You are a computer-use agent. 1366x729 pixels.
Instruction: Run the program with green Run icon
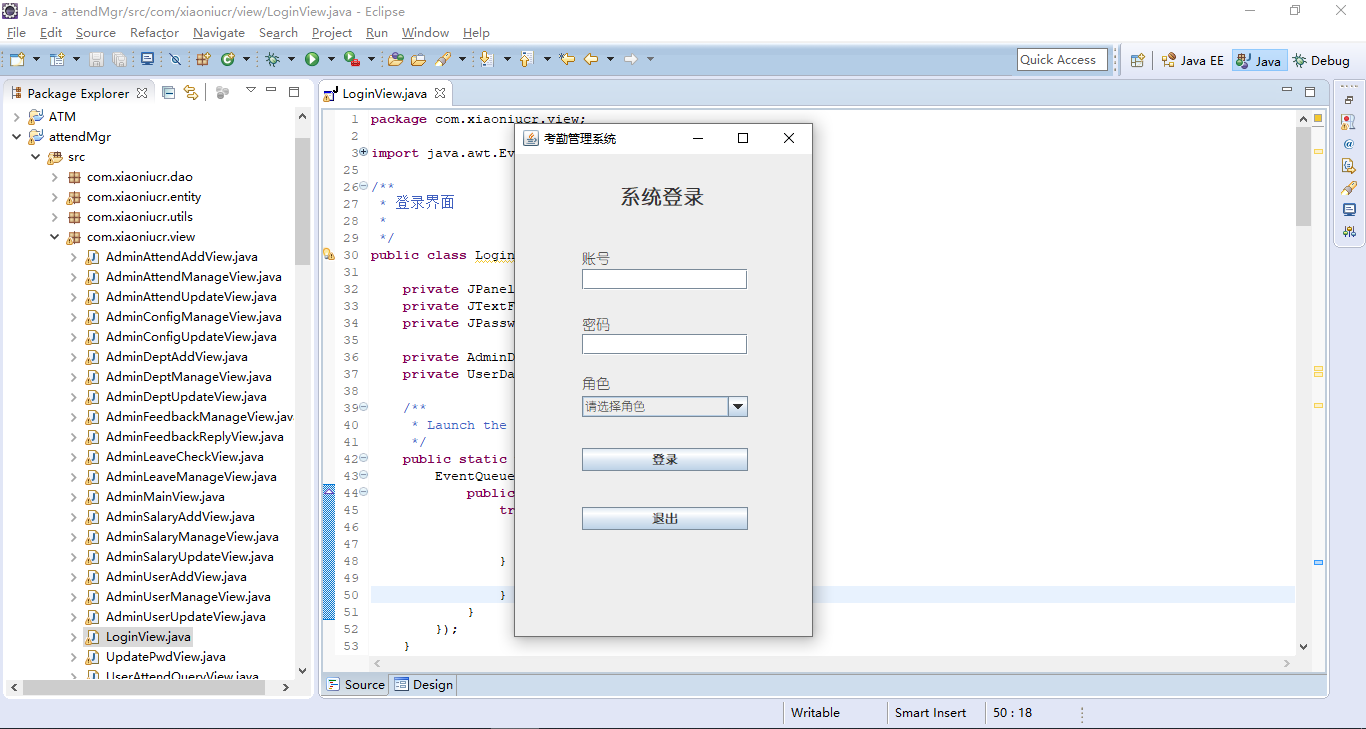coord(312,59)
